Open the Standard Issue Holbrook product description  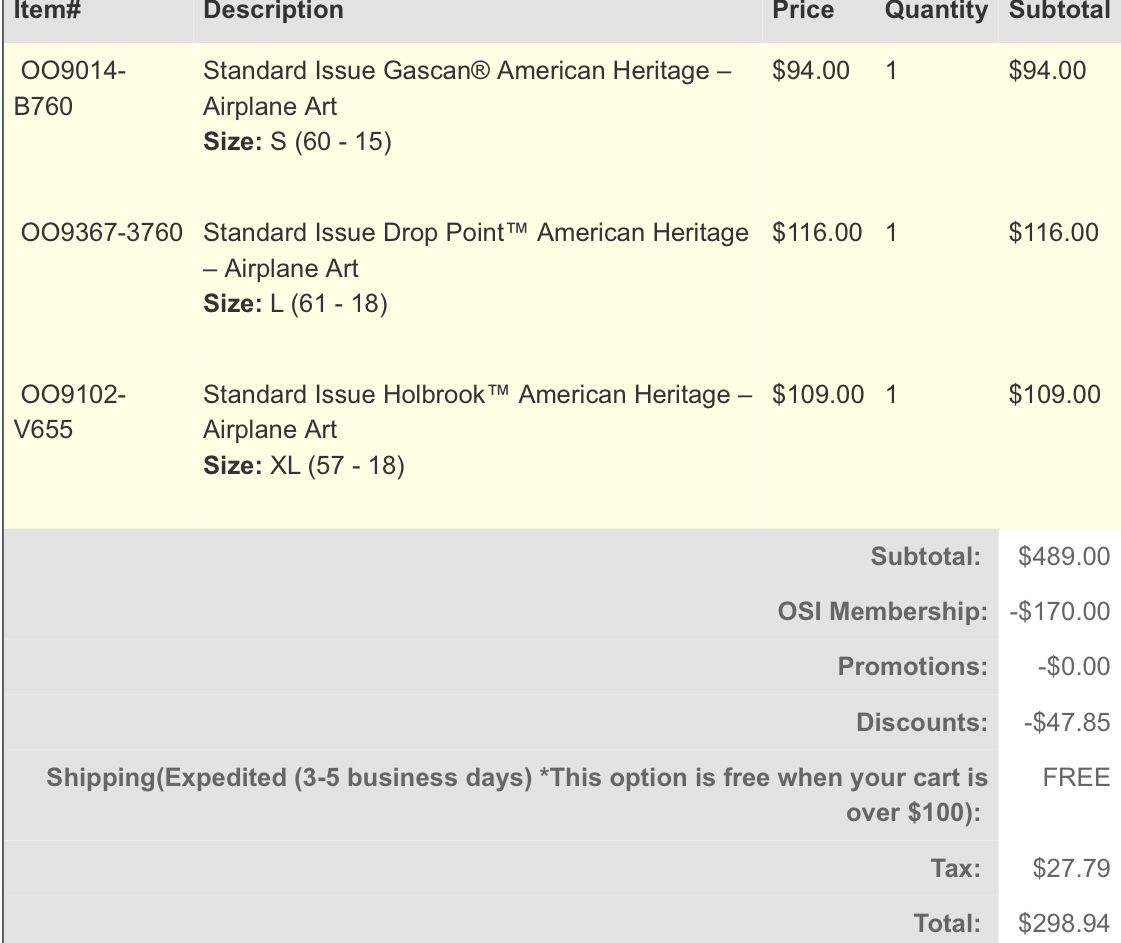coord(477,411)
